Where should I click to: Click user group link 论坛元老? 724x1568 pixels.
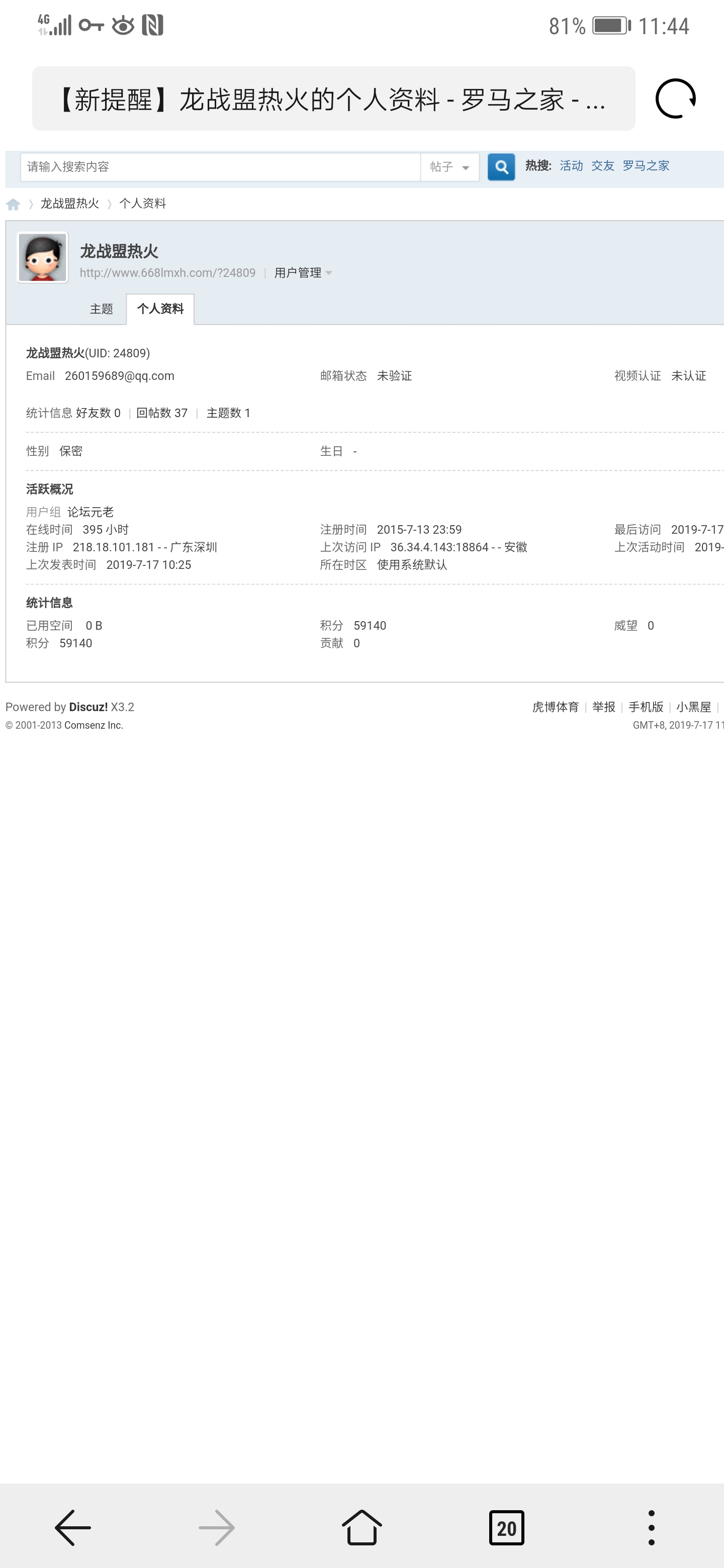click(90, 512)
